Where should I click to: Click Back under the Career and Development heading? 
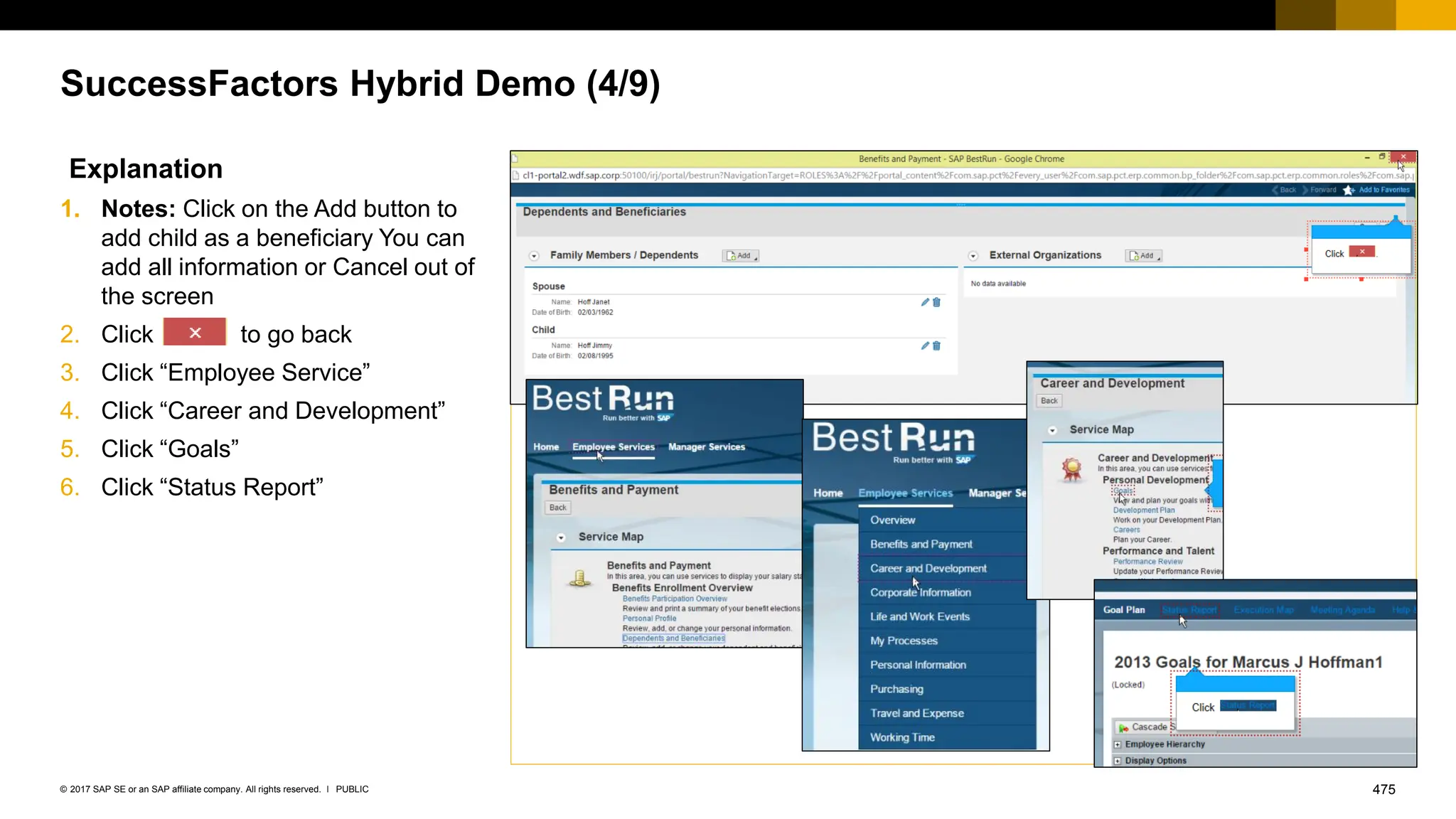[1049, 401]
